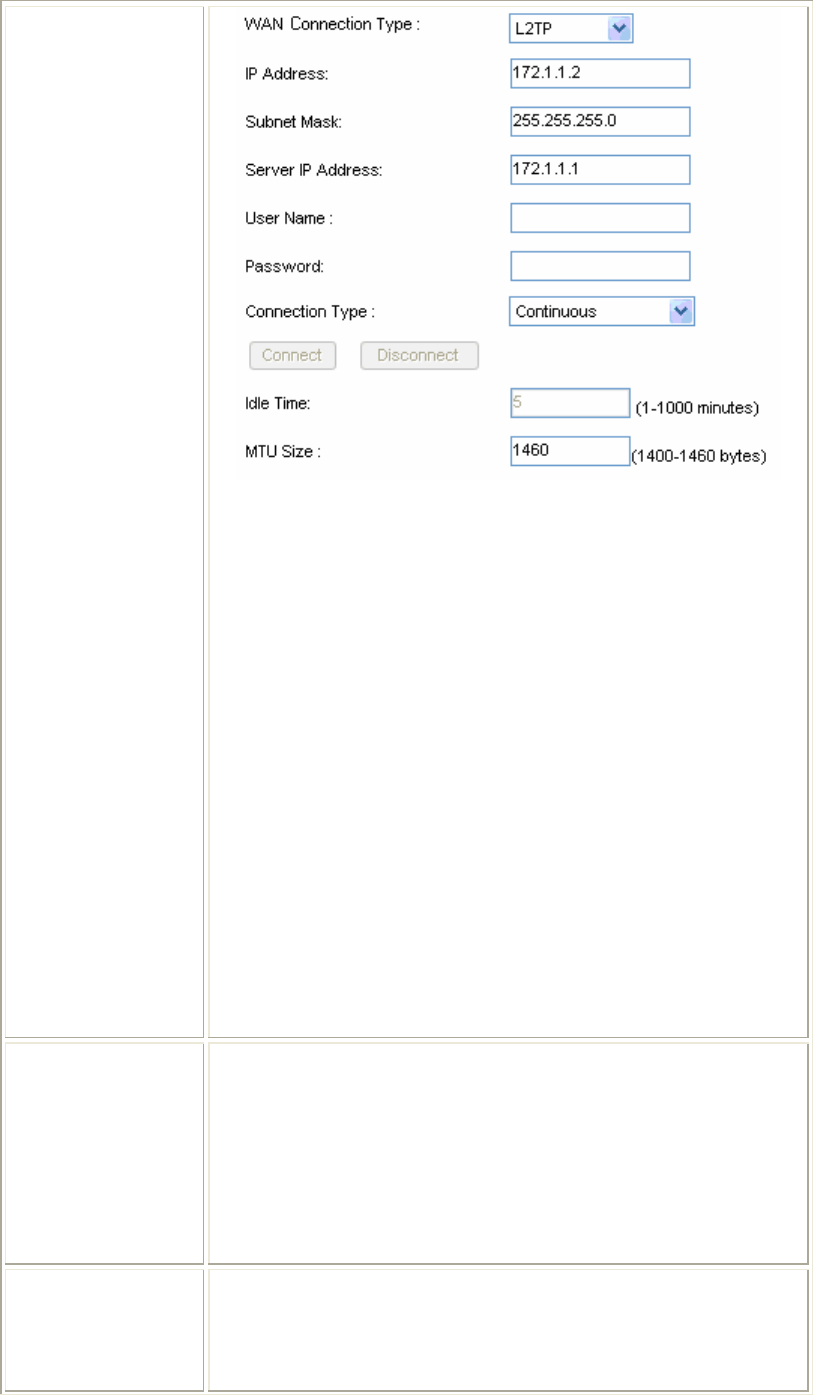Open the Connection Type Continuous dropdown
The image size is (813, 1395).
[x=602, y=311]
